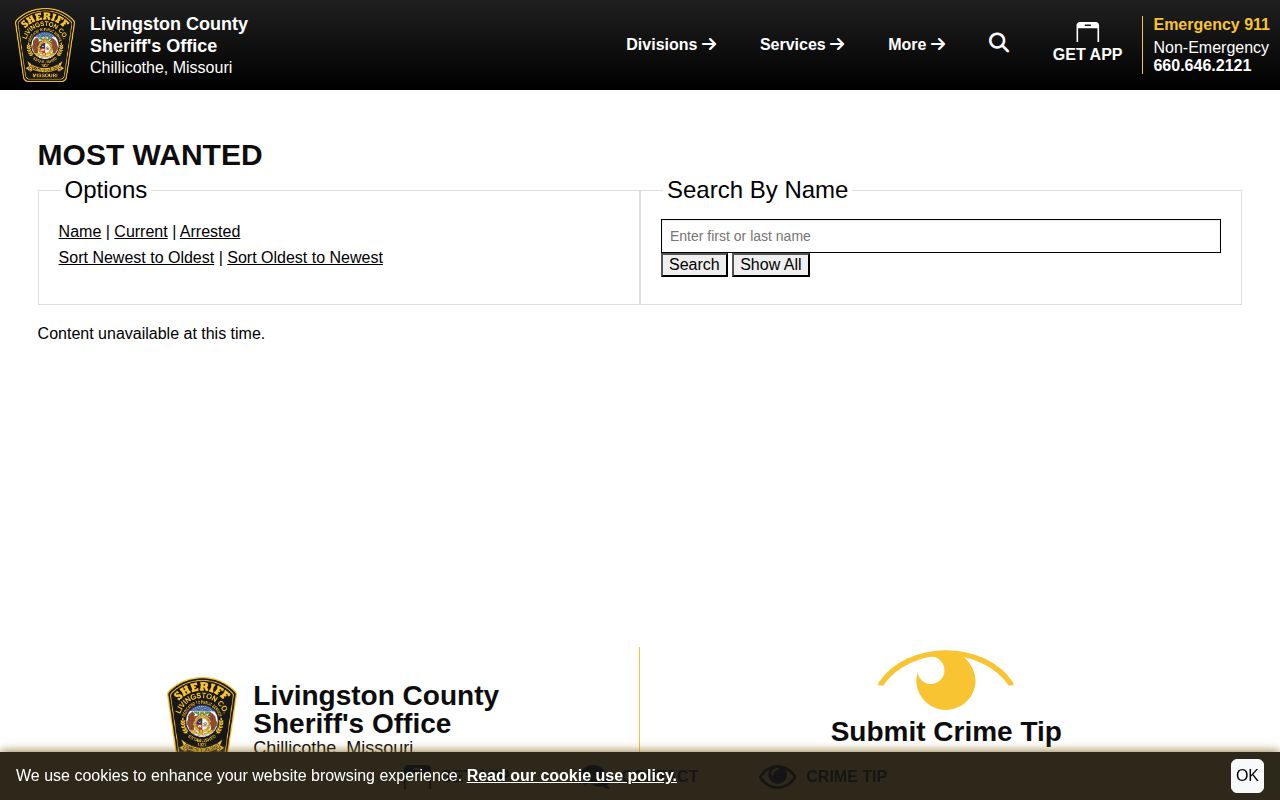Open the site search magnifier icon
This screenshot has width=1280, height=800.
pyautogui.click(x=999, y=42)
